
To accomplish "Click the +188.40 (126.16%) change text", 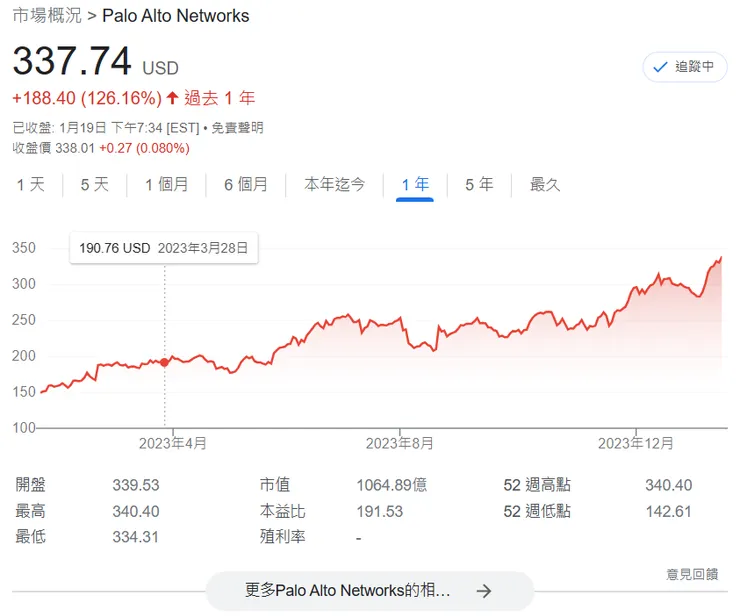I will 87,98.
